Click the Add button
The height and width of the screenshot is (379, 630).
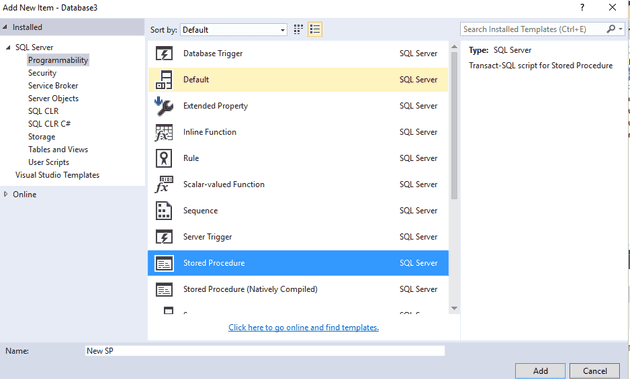(540, 371)
